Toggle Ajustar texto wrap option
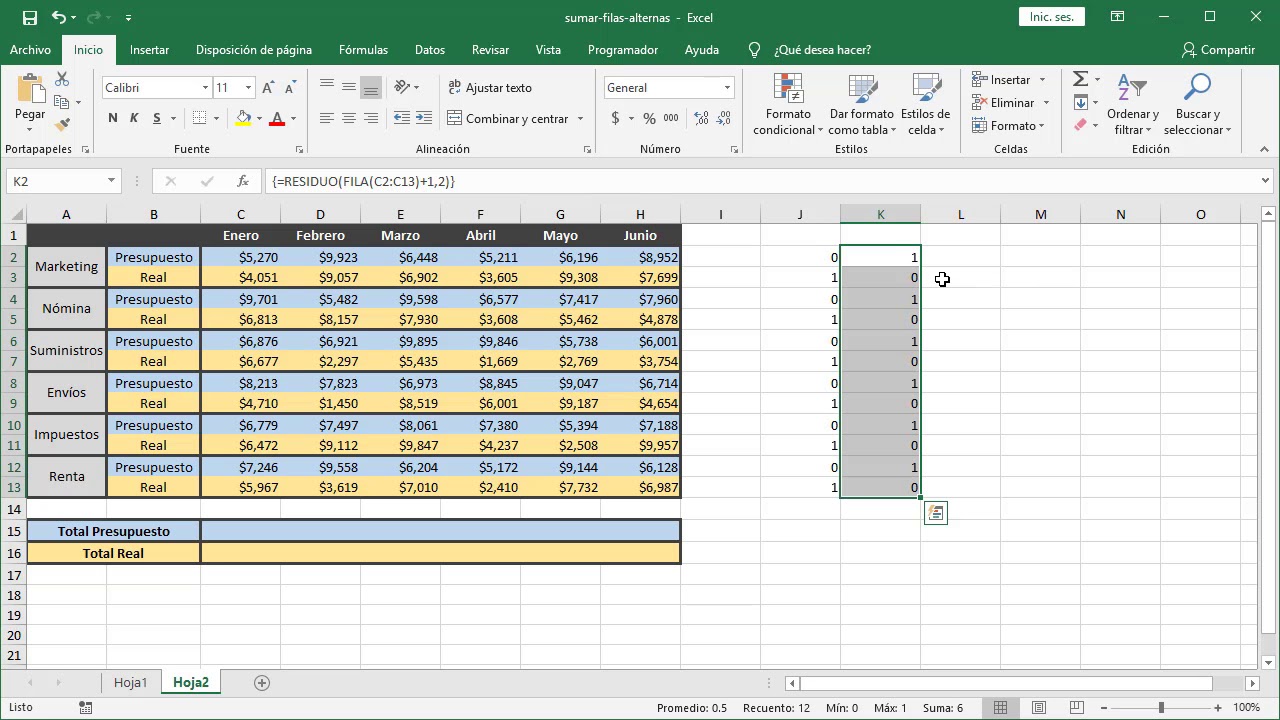The width and height of the screenshot is (1280, 720). [x=490, y=88]
